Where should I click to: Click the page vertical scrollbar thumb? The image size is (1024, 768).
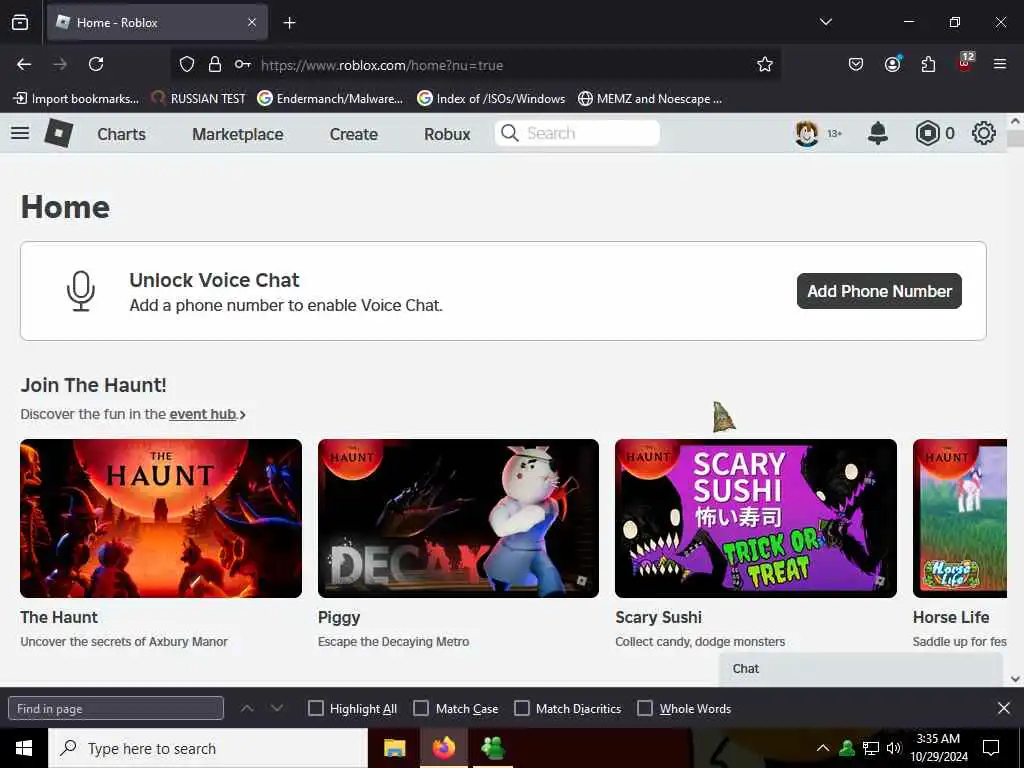click(1016, 138)
